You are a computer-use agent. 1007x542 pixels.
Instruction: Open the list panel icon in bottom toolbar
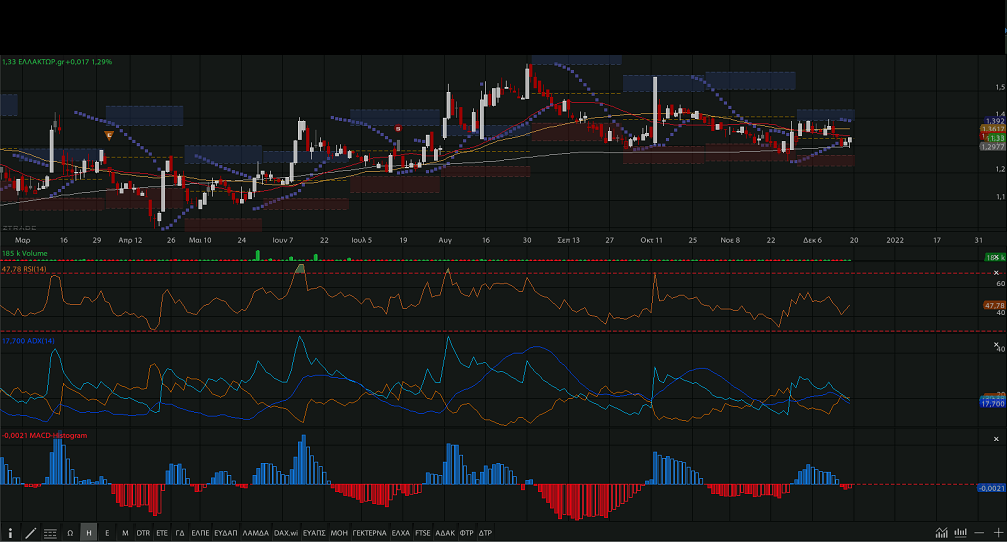(50, 533)
